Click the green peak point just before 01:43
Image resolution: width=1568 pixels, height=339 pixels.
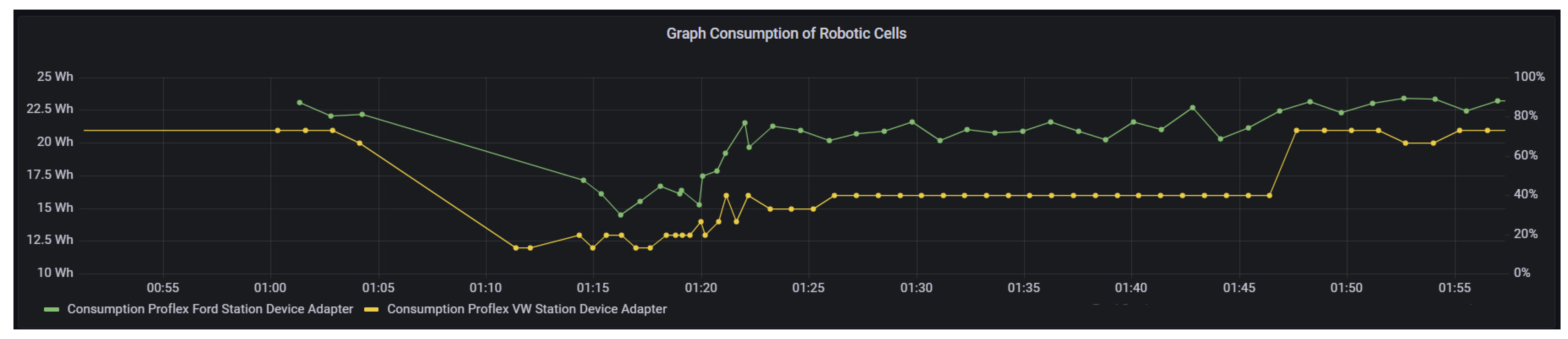click(1192, 108)
